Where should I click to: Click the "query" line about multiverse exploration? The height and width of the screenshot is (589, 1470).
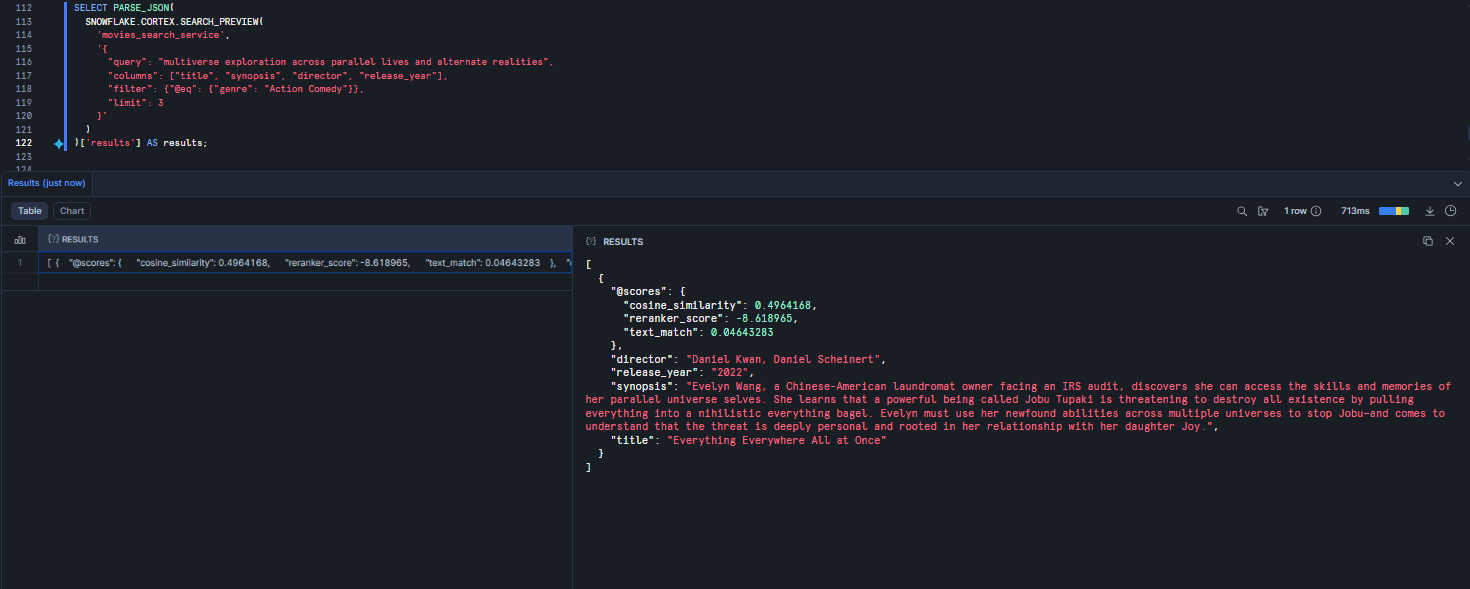tap(330, 62)
